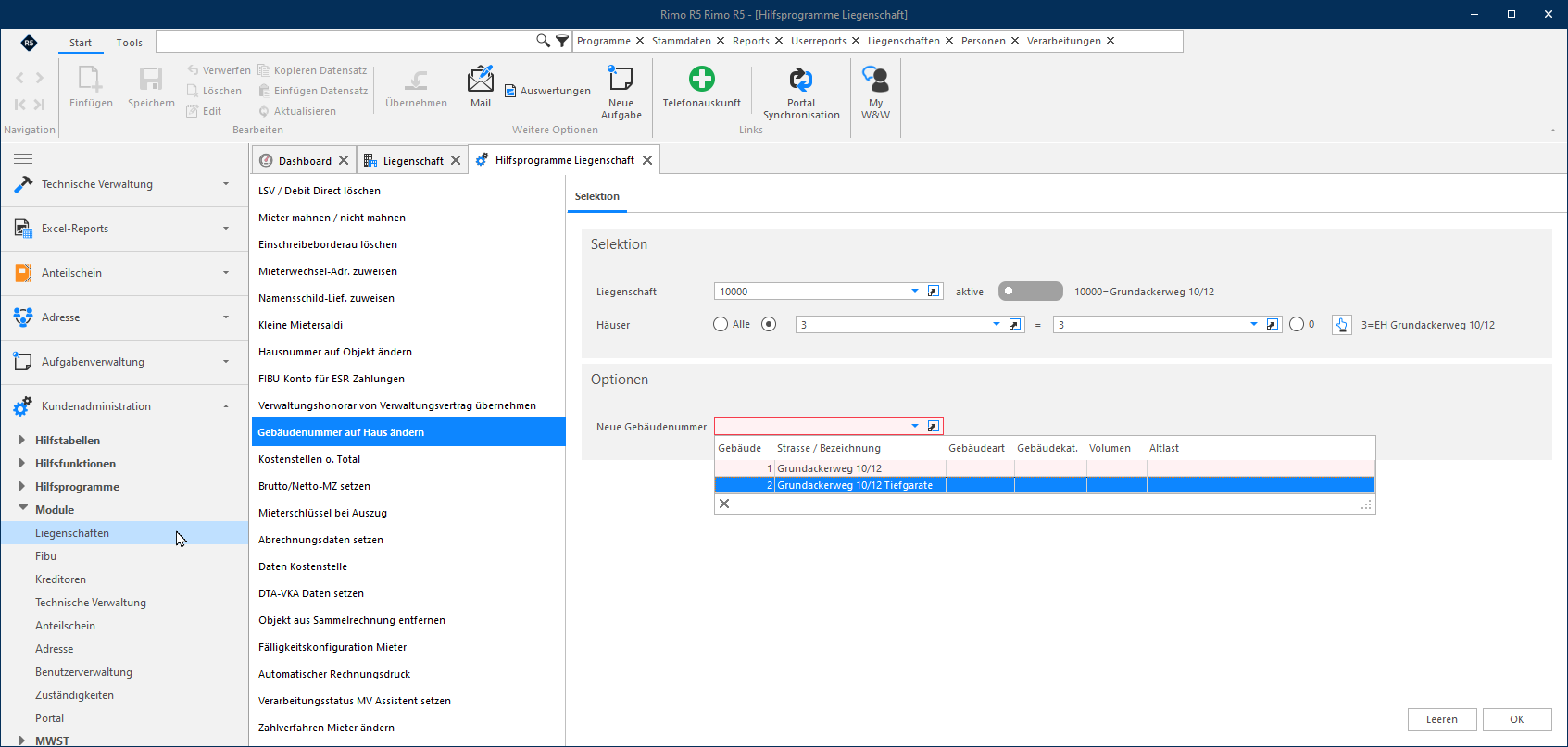The image size is (1568, 747).
Task: Start Portal Synchronisation
Action: point(801,80)
